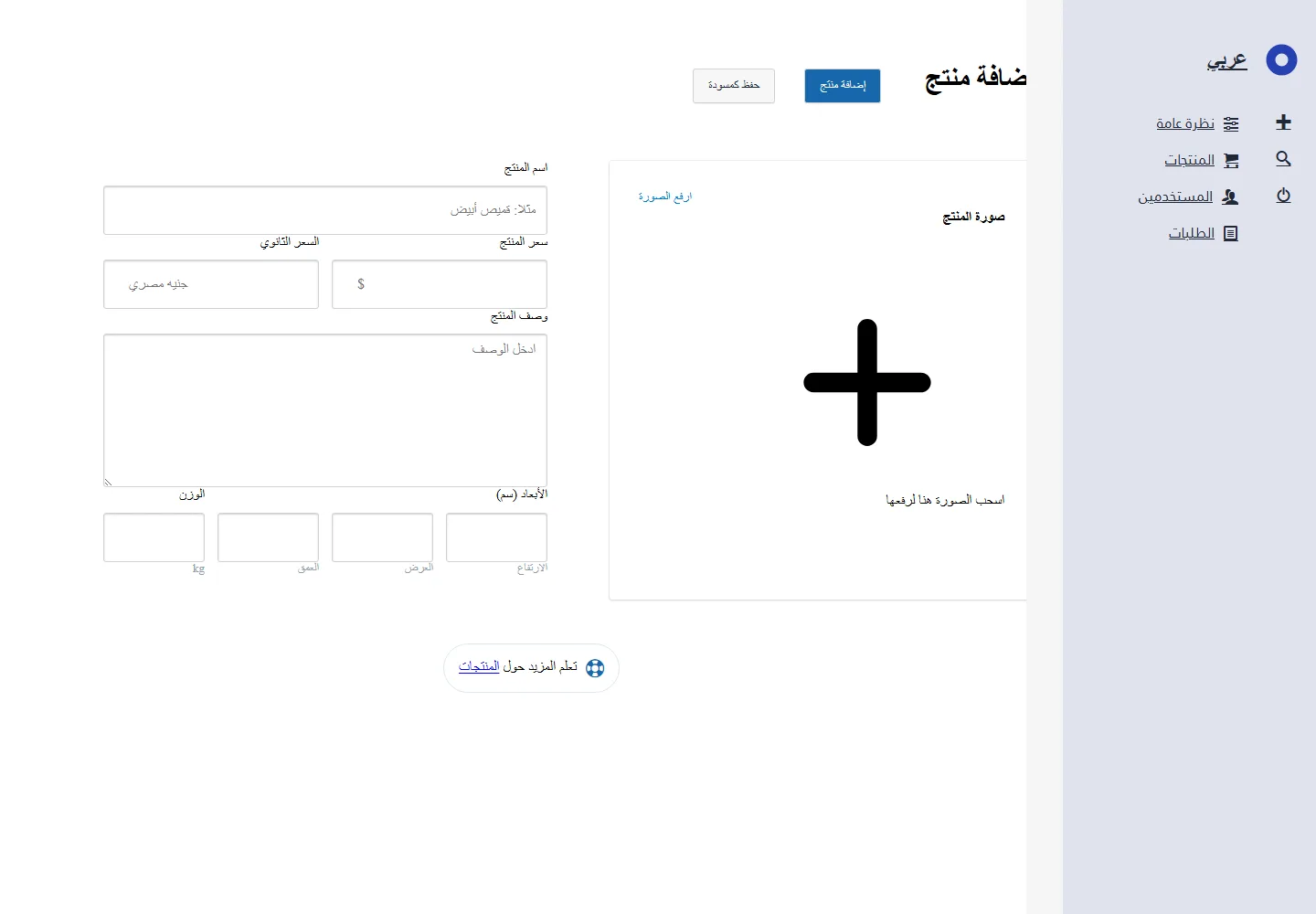Image resolution: width=1316 pixels, height=914 pixels.
Task: Click the lifebuoy help icon
Action: point(595,668)
